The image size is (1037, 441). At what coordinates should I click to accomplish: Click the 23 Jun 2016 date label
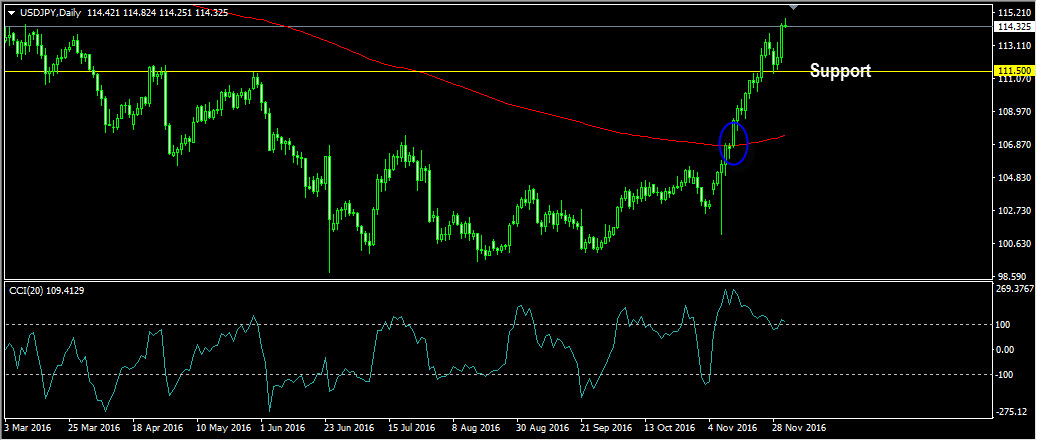(x=349, y=428)
